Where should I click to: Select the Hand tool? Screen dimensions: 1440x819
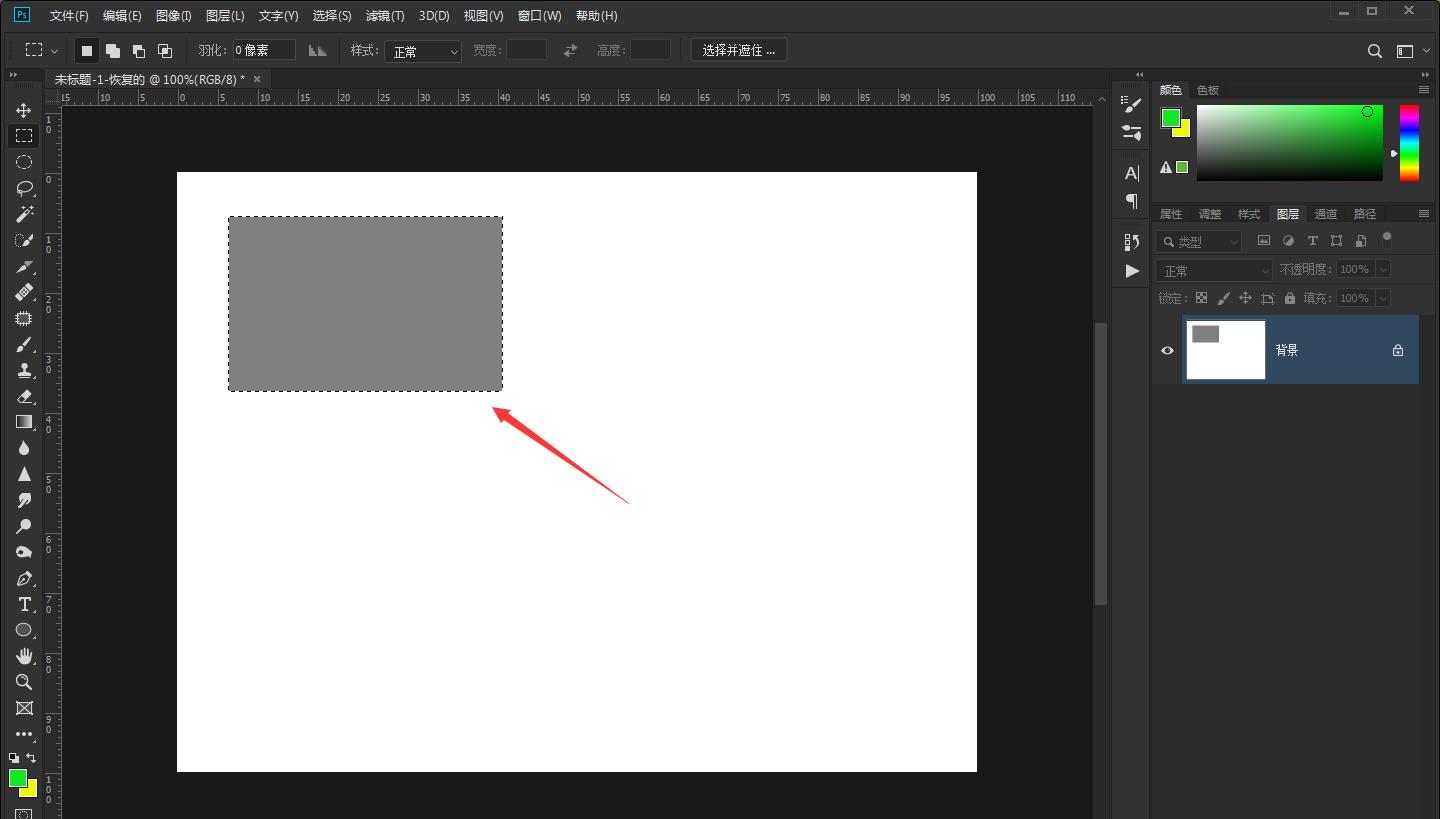(x=24, y=656)
